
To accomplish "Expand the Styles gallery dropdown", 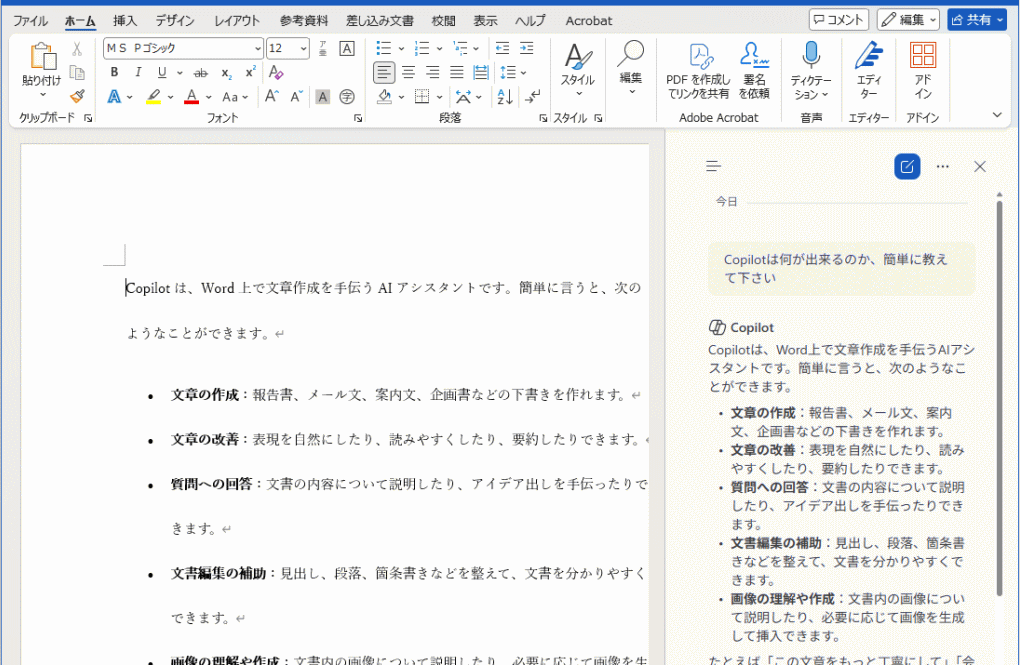I will coord(578,95).
